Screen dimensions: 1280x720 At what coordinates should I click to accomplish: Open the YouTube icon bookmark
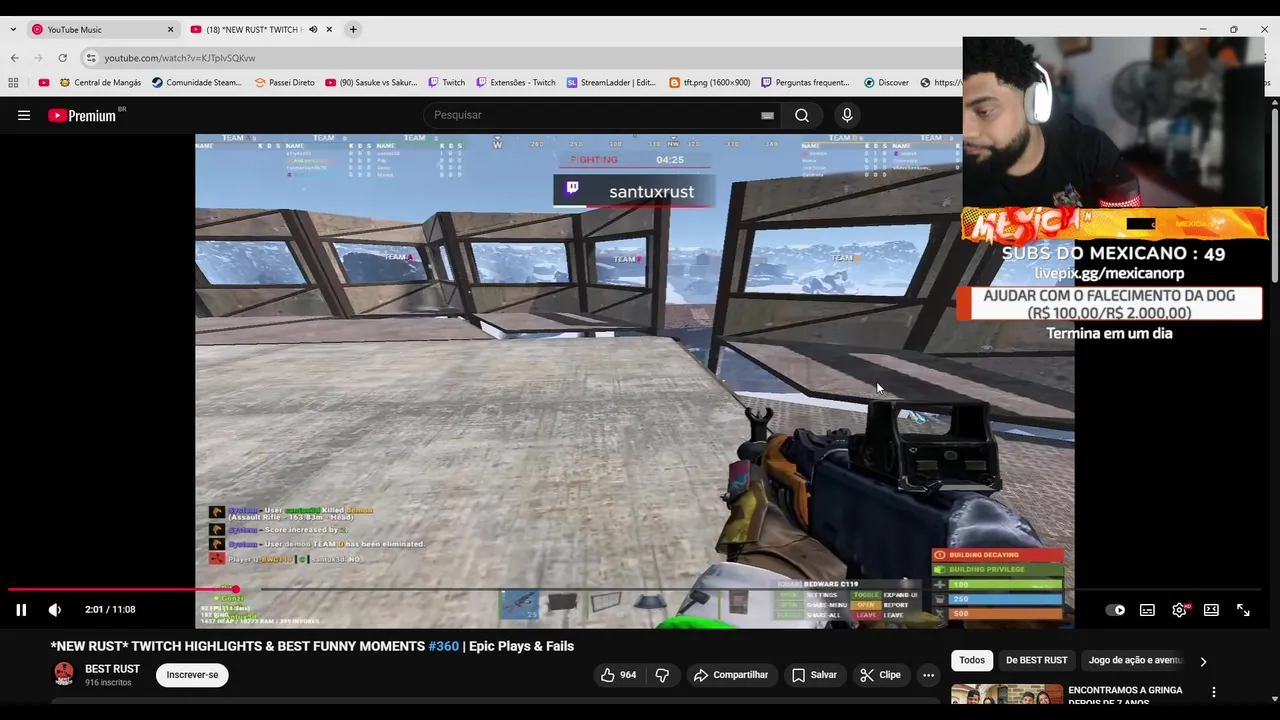click(43, 83)
